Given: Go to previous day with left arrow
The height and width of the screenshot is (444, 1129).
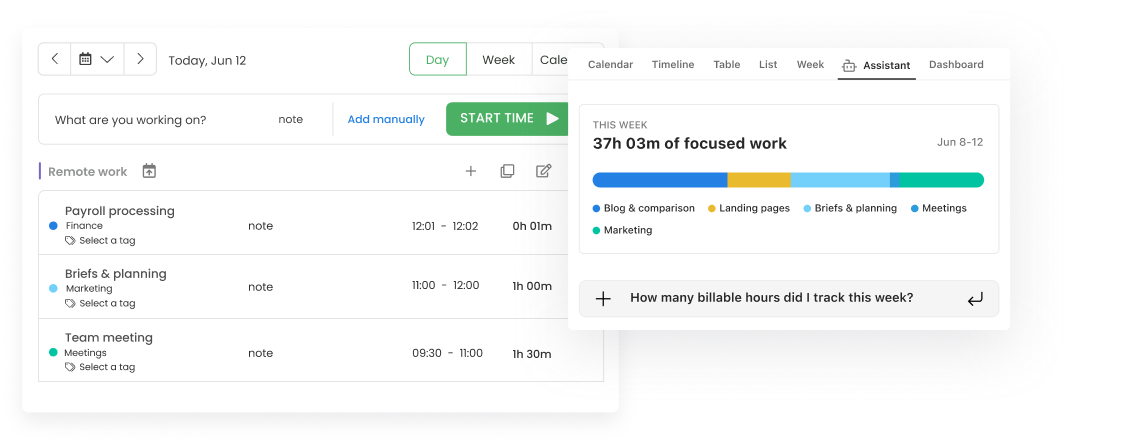Looking at the screenshot, I should coord(55,59).
